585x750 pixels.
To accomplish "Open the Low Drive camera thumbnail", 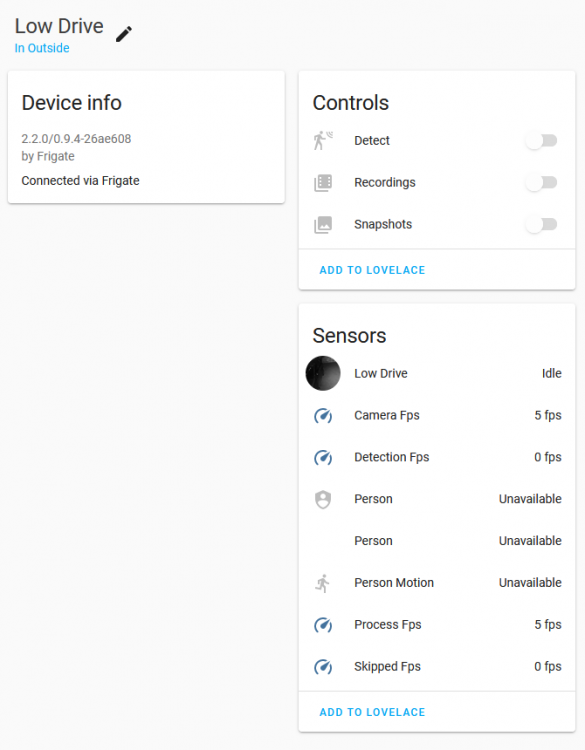I will [x=323, y=373].
